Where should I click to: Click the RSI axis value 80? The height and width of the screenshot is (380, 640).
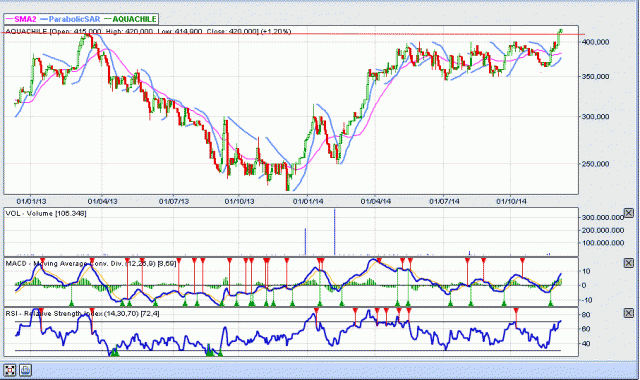point(586,315)
